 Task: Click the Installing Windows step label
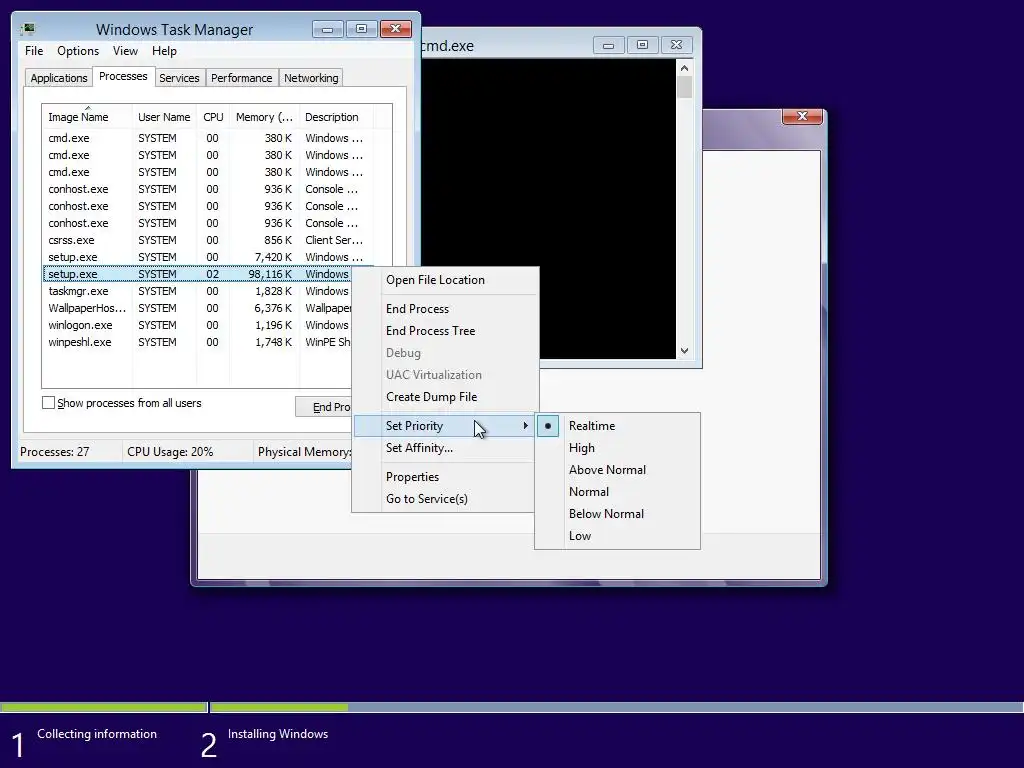[x=278, y=733]
